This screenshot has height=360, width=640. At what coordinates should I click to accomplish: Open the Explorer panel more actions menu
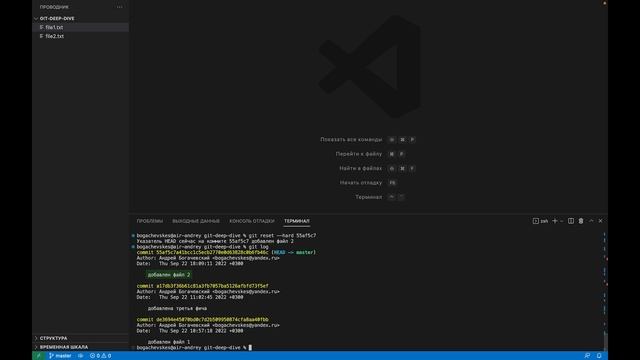pos(119,7)
